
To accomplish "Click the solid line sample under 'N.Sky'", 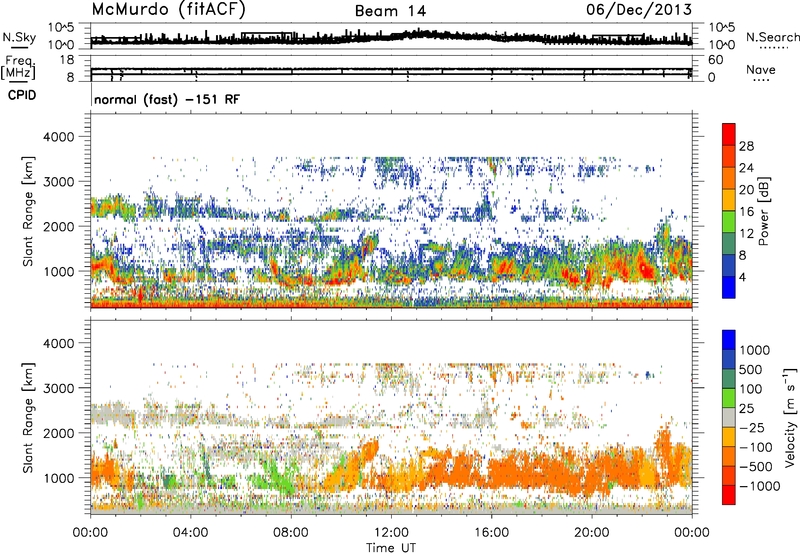I will [19, 48].
